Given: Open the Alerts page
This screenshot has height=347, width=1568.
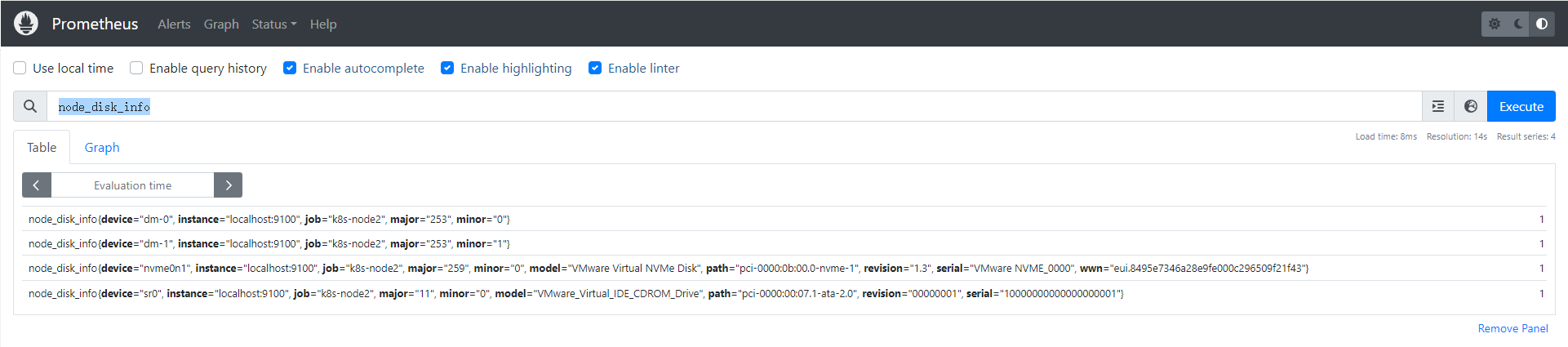Looking at the screenshot, I should pos(174,24).
